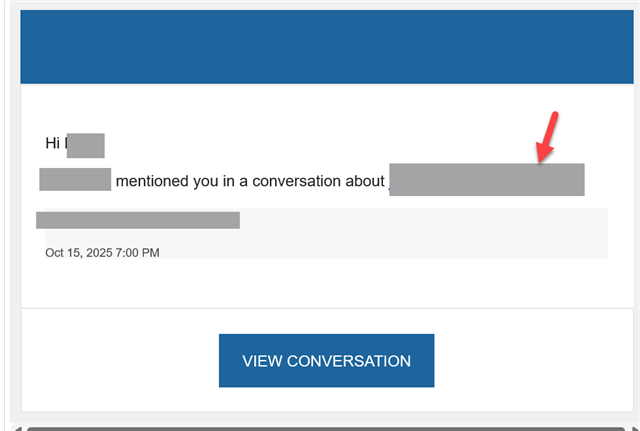Click the 'Oct 15, 2025 7:00 PM' timestamp
This screenshot has width=640, height=431.
[102, 253]
